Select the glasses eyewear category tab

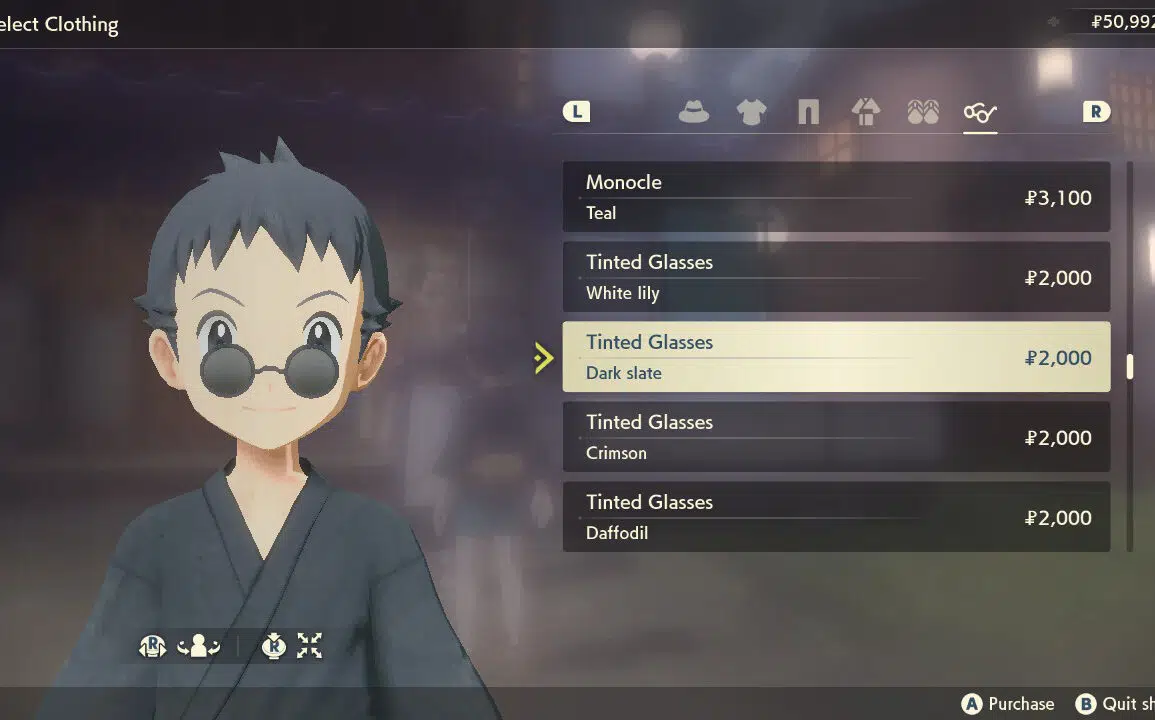tap(980, 113)
